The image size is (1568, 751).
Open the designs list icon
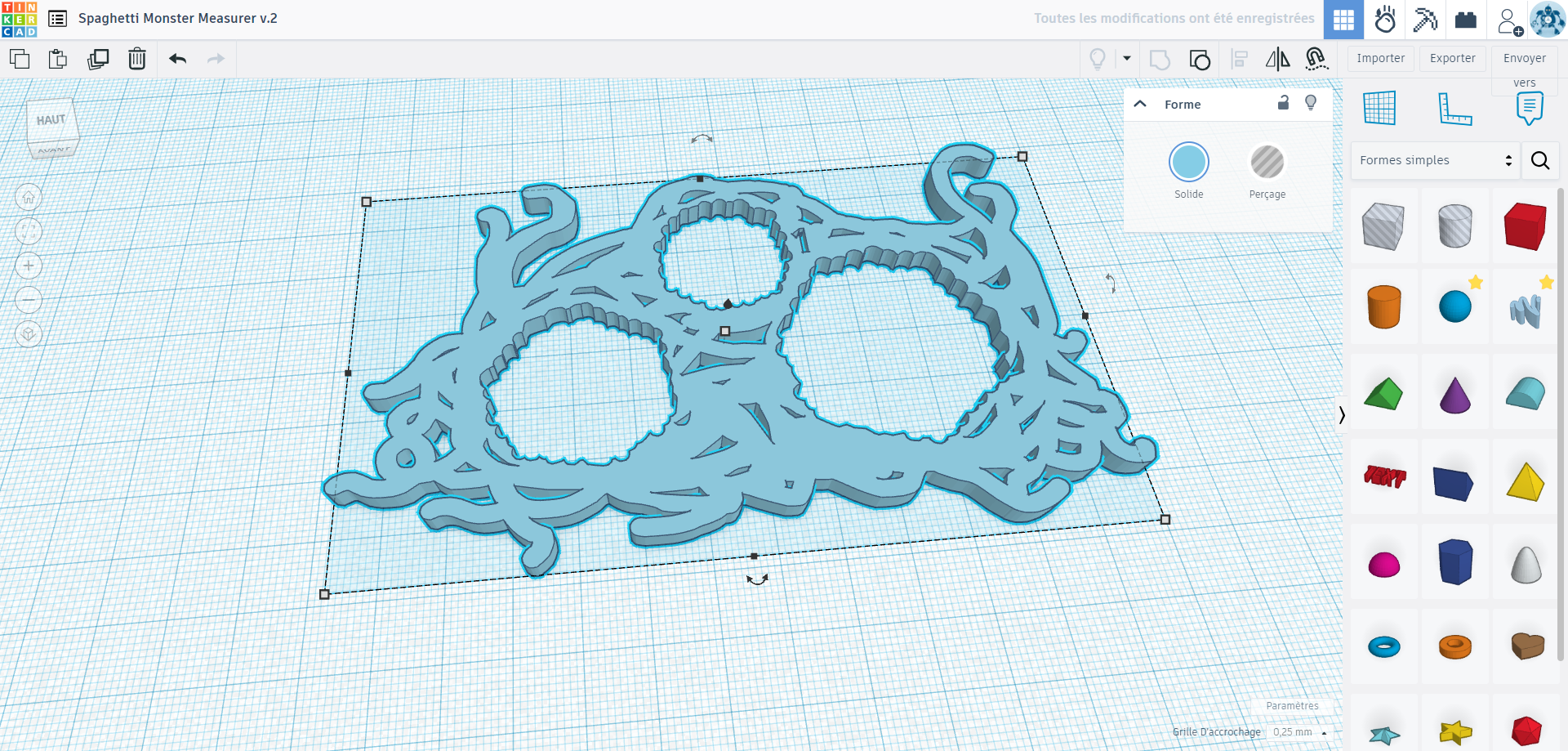(58, 19)
